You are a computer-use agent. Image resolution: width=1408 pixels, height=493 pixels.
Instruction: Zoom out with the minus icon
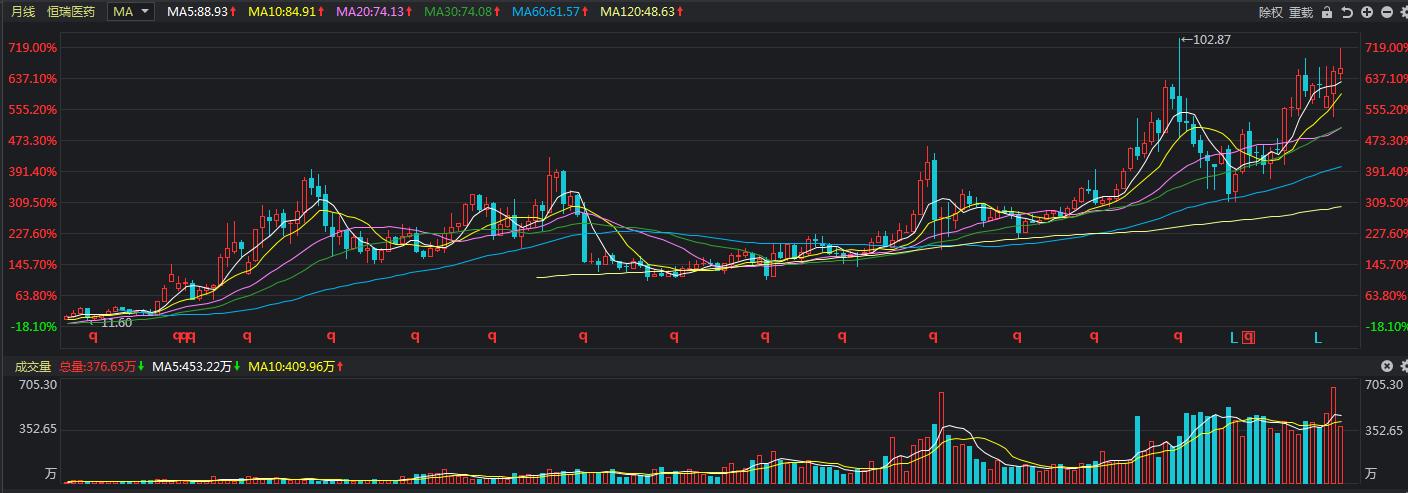pos(1386,12)
